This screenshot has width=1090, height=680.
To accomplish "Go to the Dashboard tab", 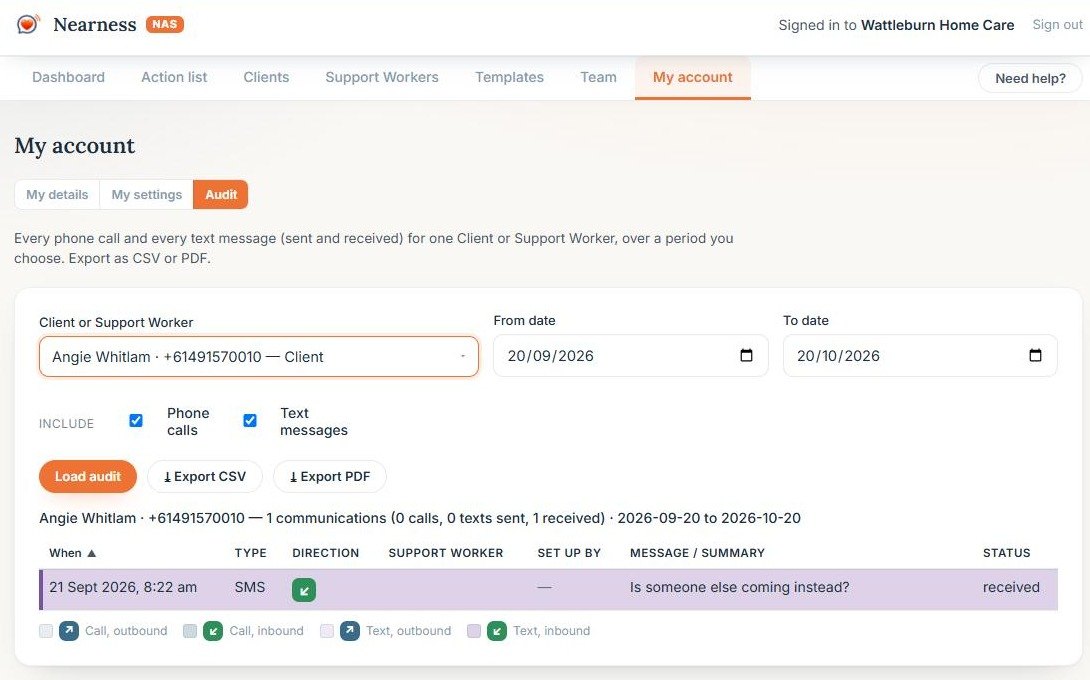I will [68, 77].
